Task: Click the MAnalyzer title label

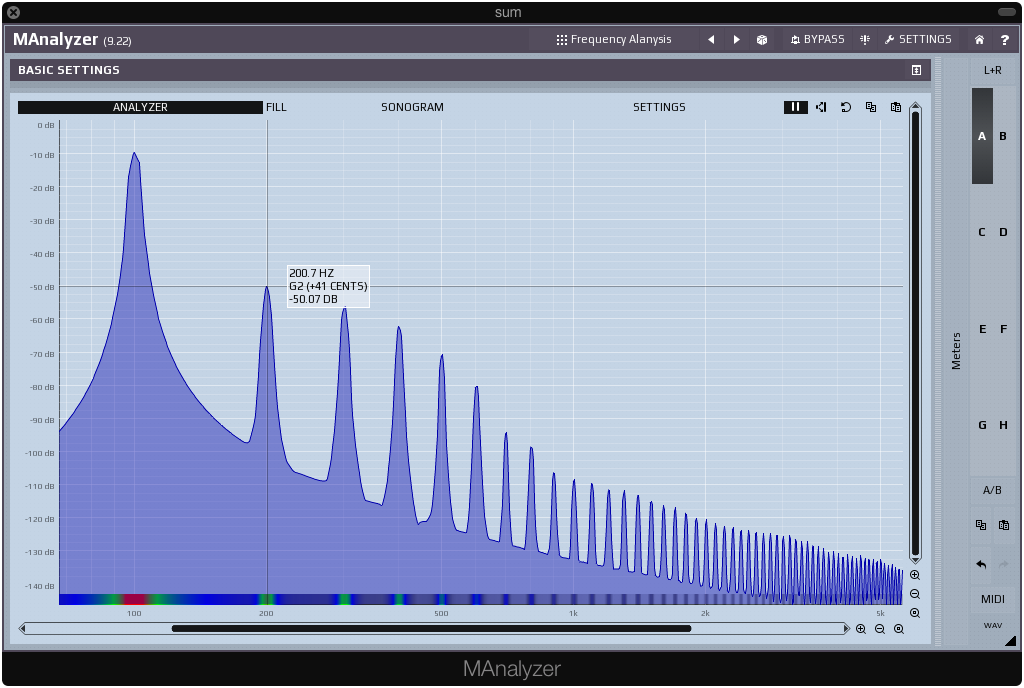Action: click(56, 40)
